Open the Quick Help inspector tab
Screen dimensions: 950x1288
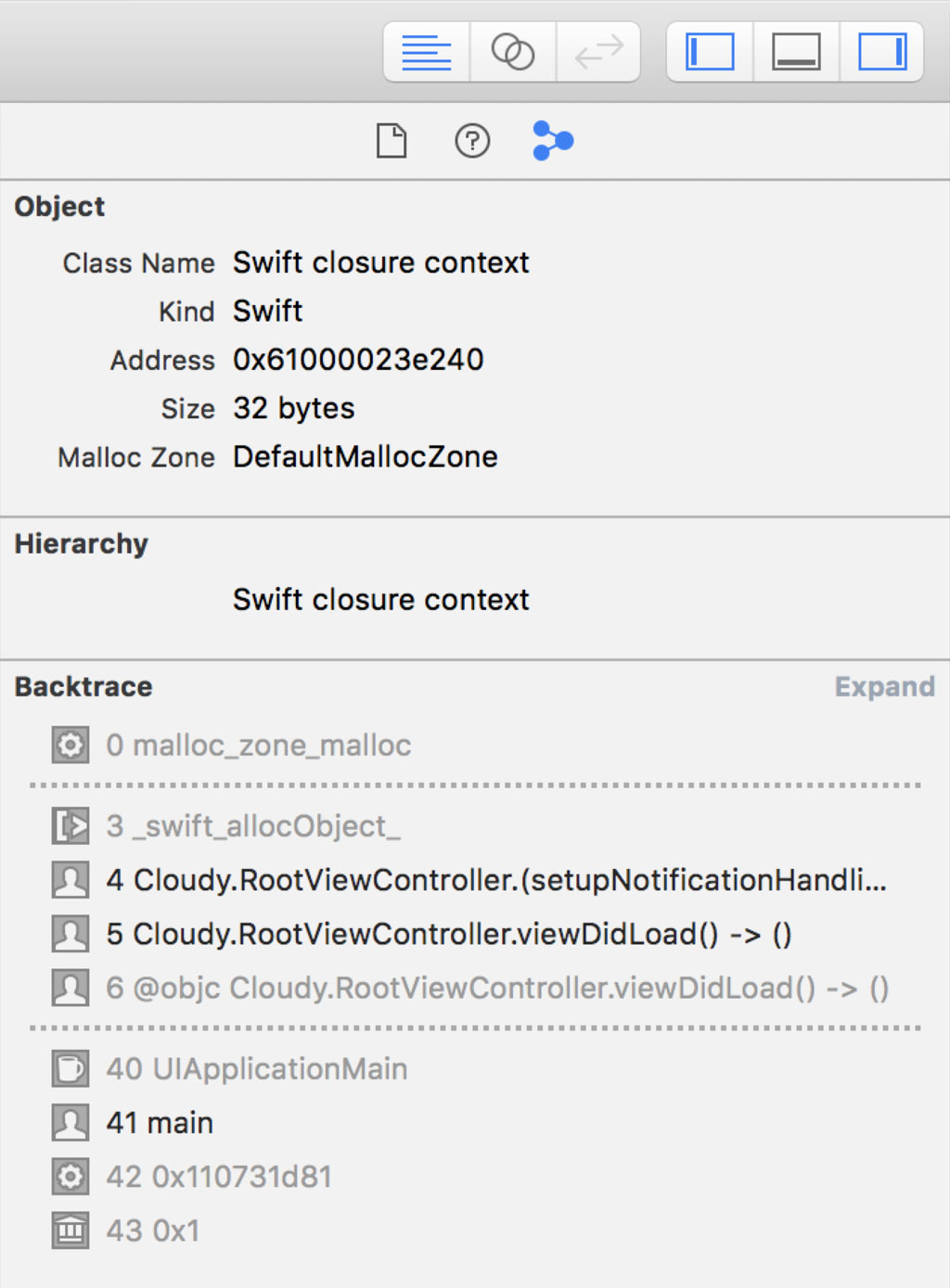[472, 141]
